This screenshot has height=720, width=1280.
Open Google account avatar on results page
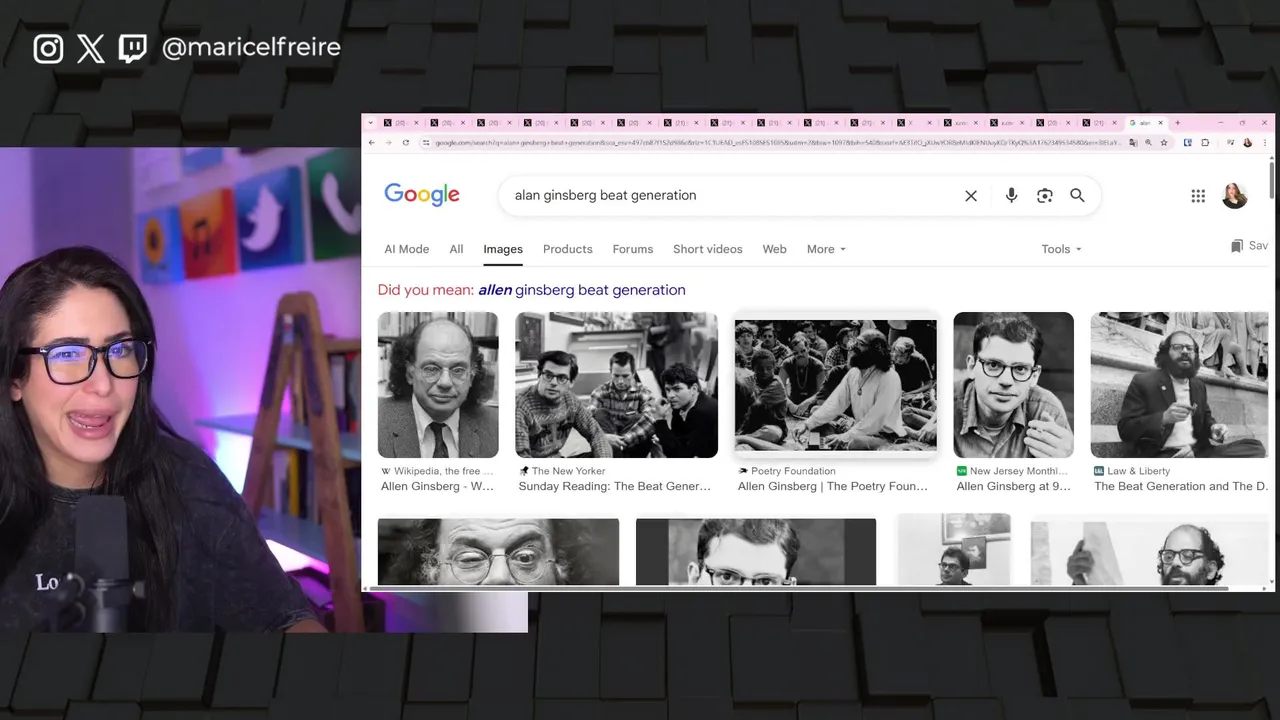(x=1235, y=196)
